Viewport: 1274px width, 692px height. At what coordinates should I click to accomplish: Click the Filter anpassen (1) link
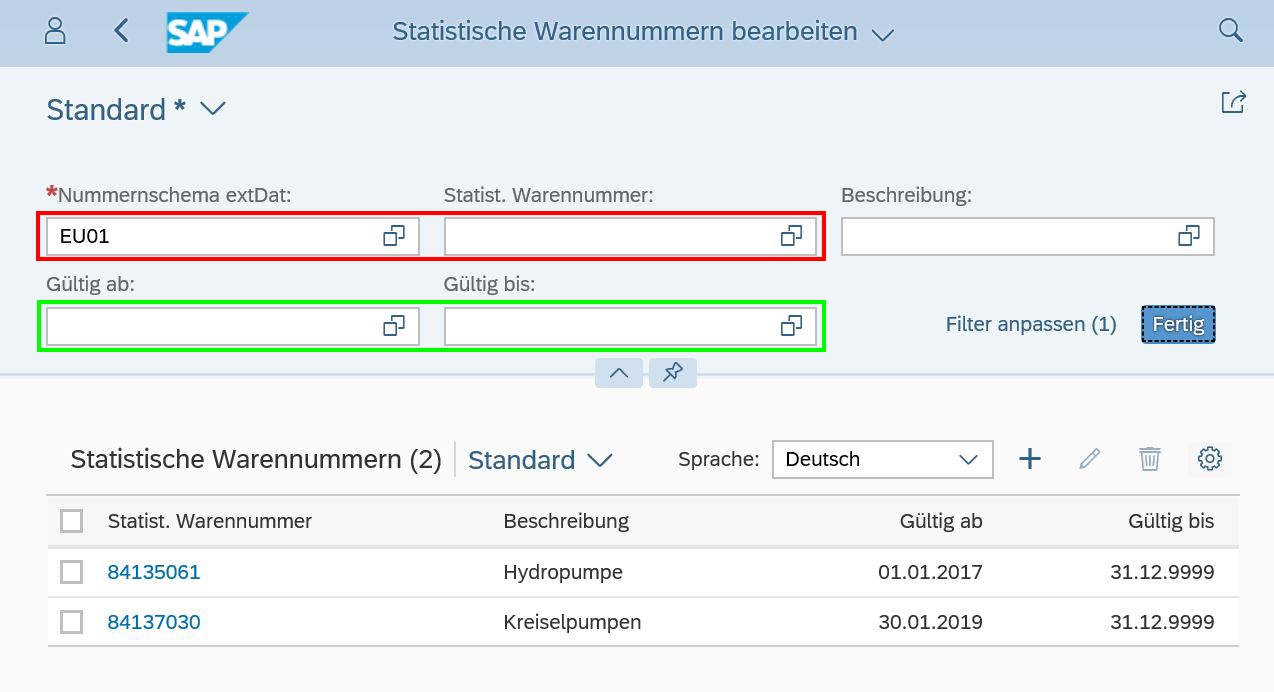click(x=1030, y=324)
